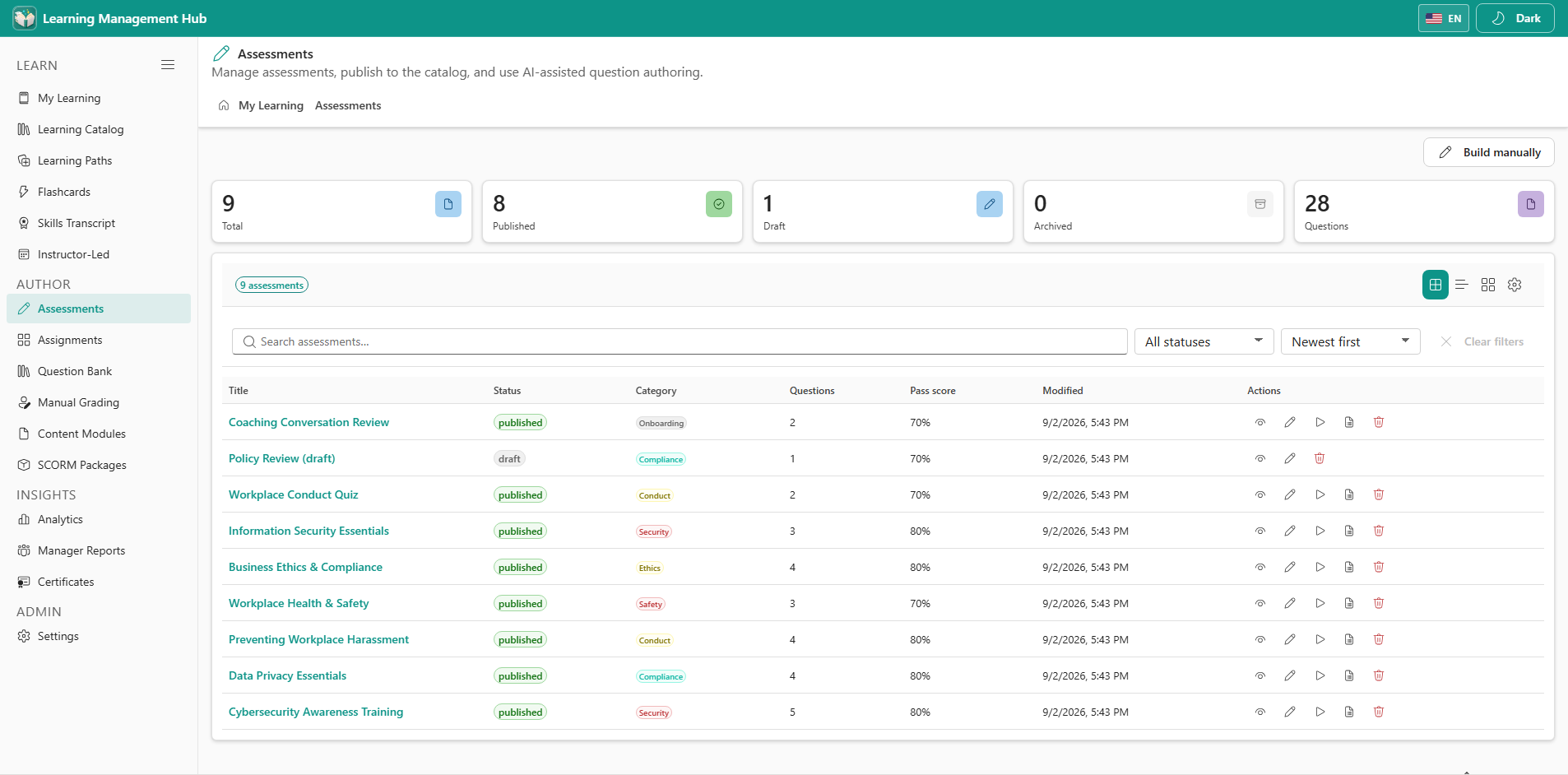Delete Preventing Workplace Harassment
1568x775 pixels.
[x=1379, y=639]
